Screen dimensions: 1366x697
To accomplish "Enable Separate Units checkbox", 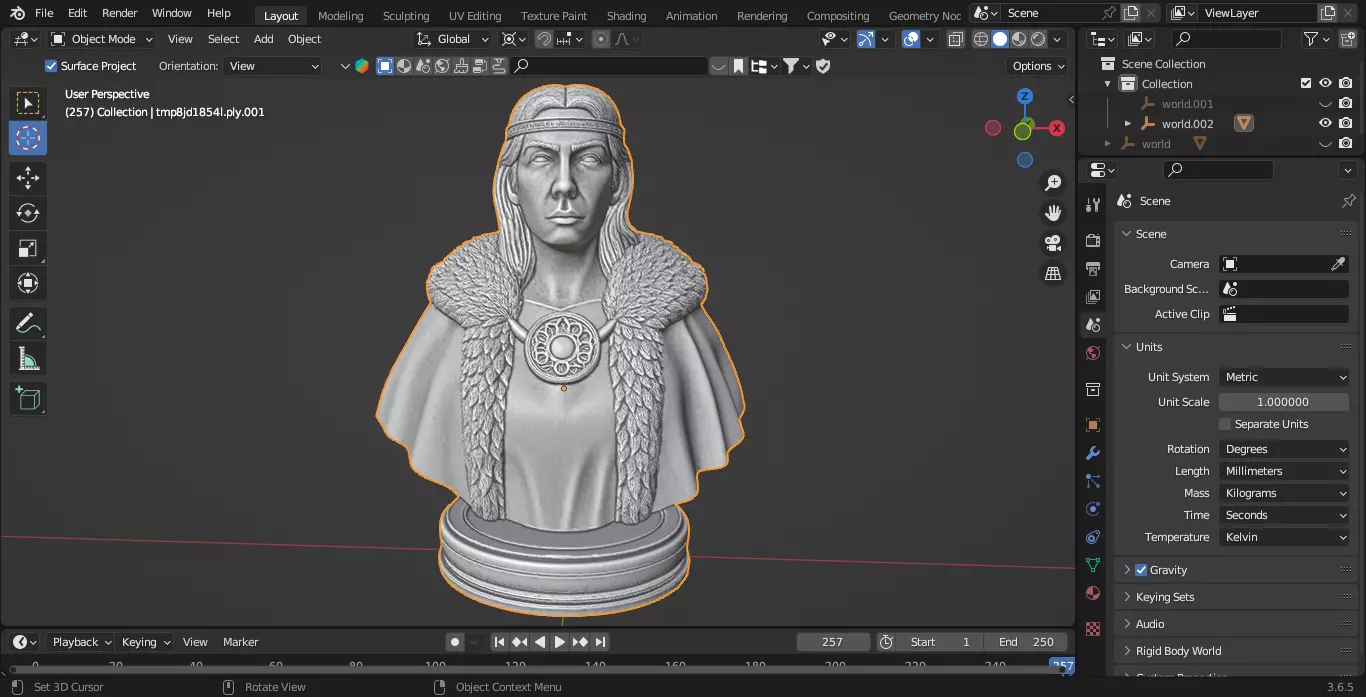I will coord(1225,424).
